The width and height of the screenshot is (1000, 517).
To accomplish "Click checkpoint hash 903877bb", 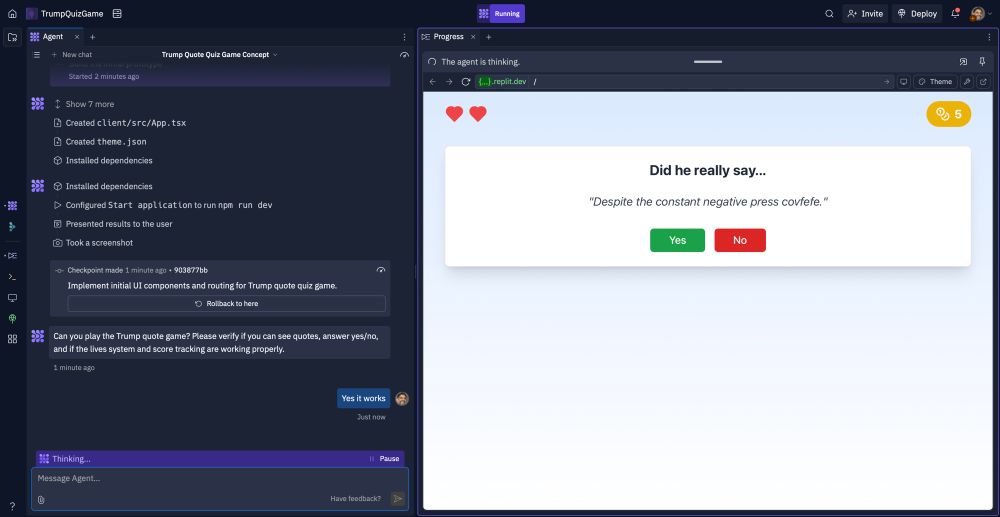I will point(191,270).
